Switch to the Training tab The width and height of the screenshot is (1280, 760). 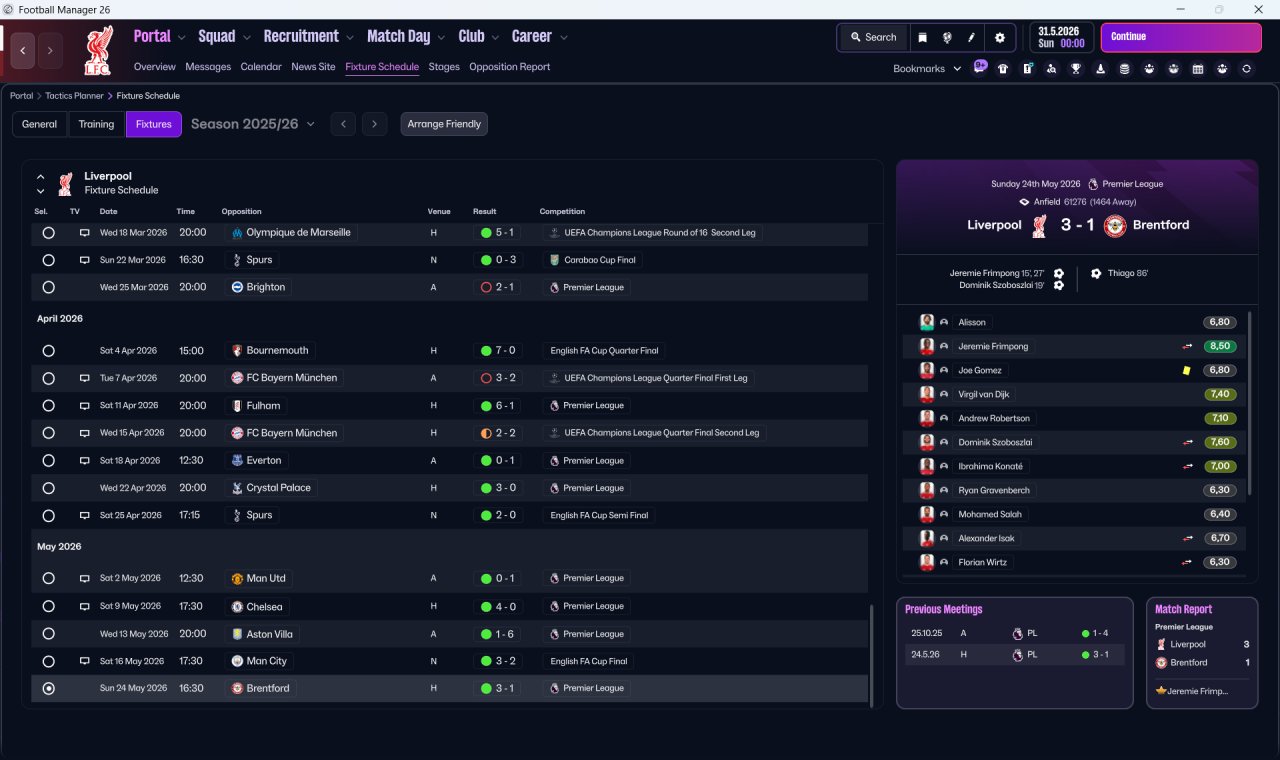96,124
